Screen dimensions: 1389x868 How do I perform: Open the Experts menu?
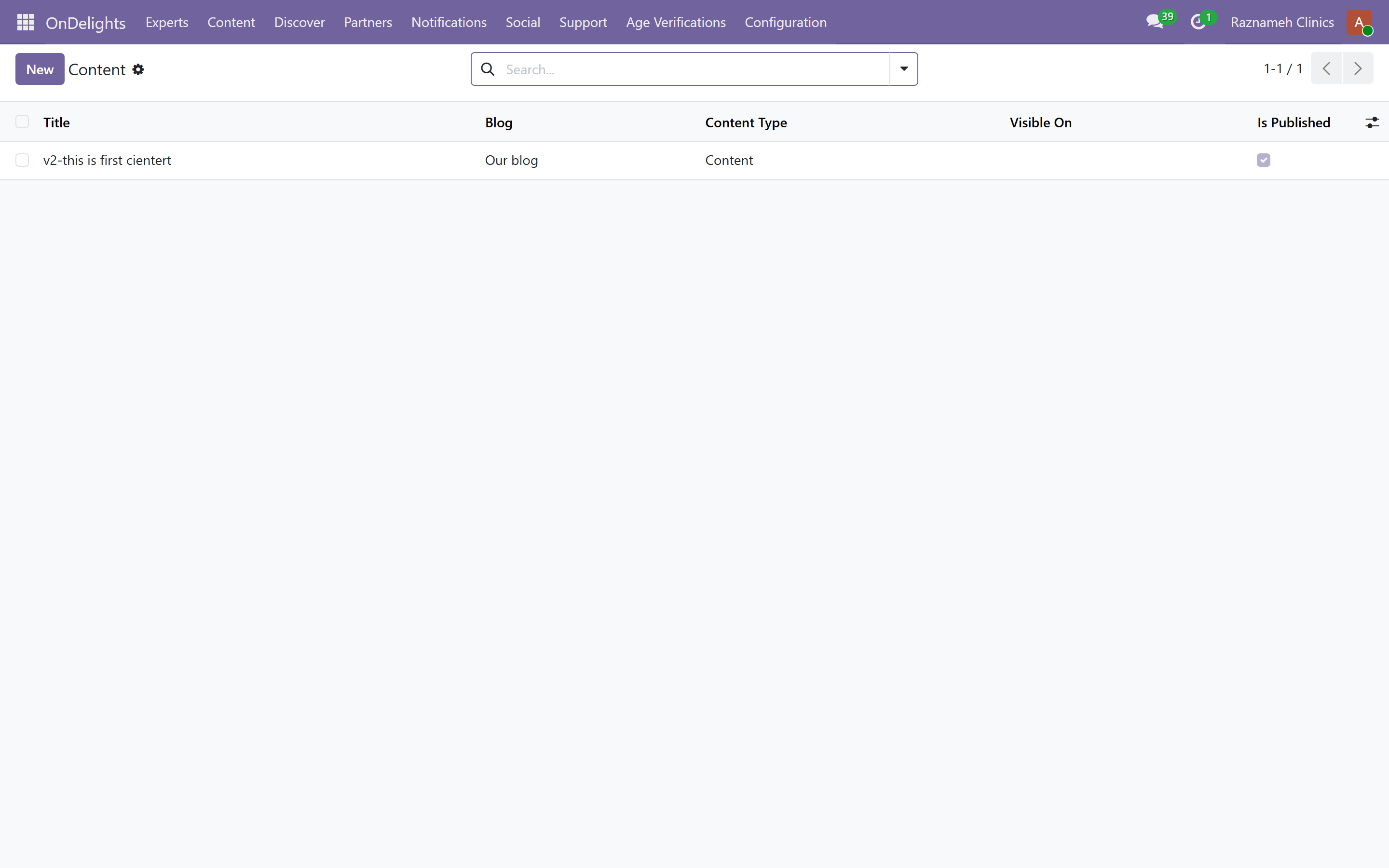click(x=167, y=22)
